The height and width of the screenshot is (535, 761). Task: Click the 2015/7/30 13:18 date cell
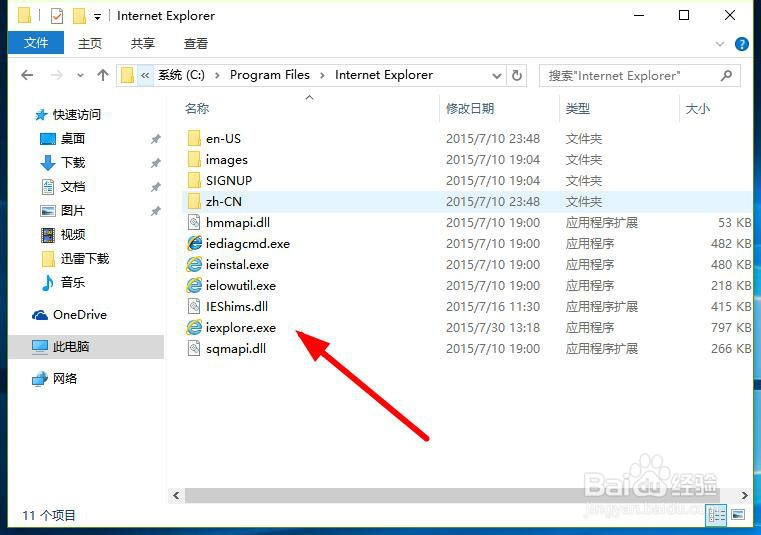click(x=493, y=328)
